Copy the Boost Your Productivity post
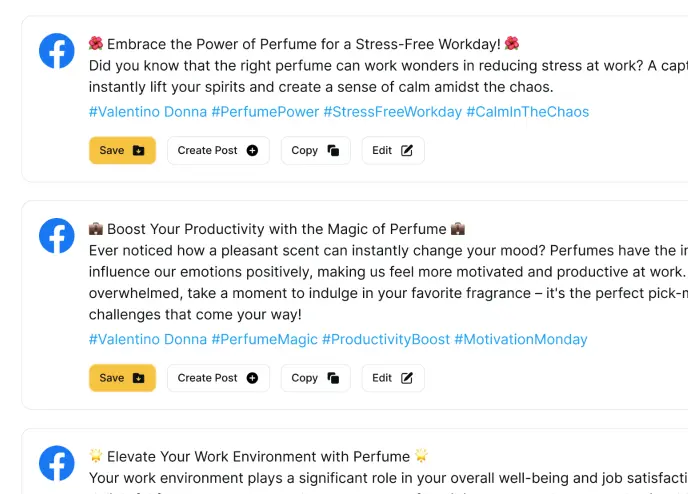 pos(315,378)
